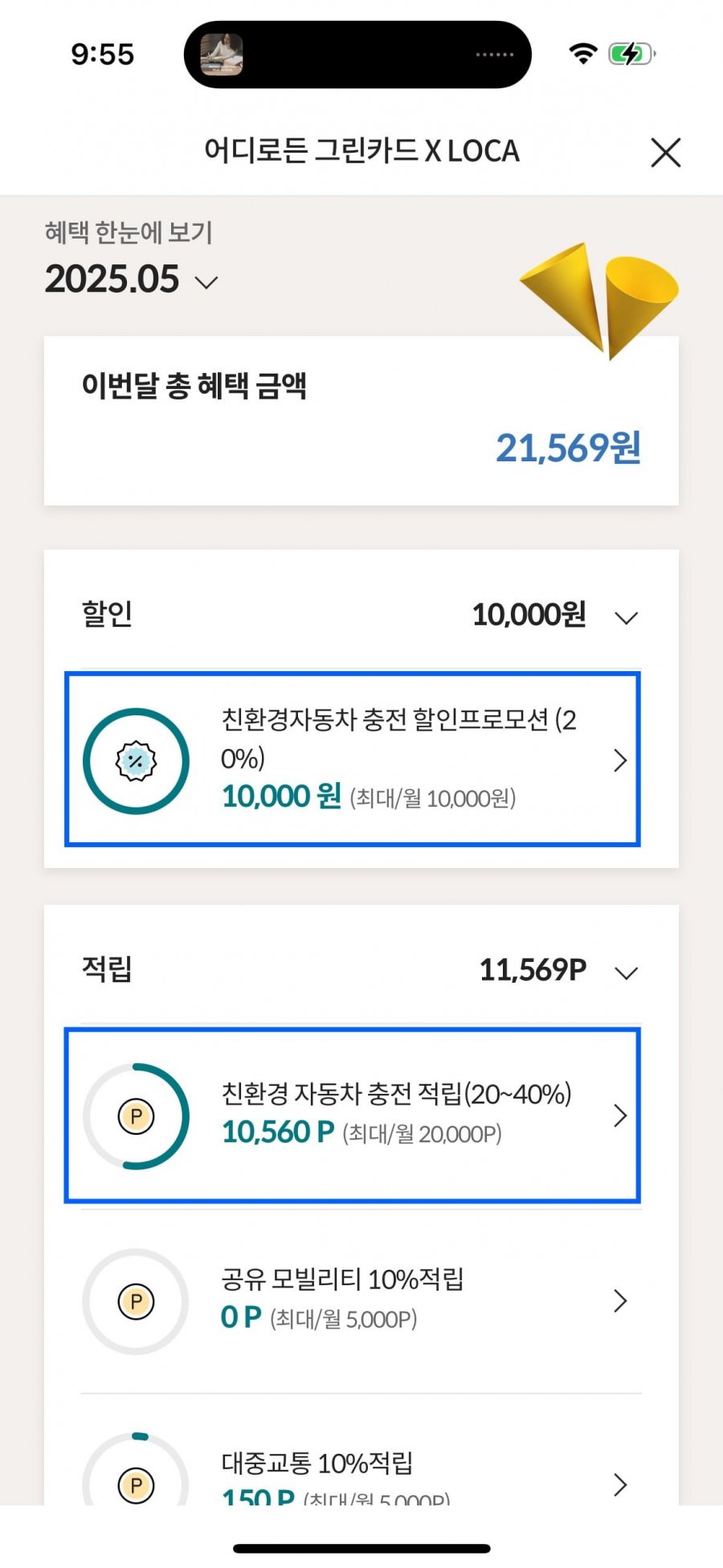Open the 2025.05 month selector dropdown
The height and width of the screenshot is (1568, 723).
pos(132,280)
